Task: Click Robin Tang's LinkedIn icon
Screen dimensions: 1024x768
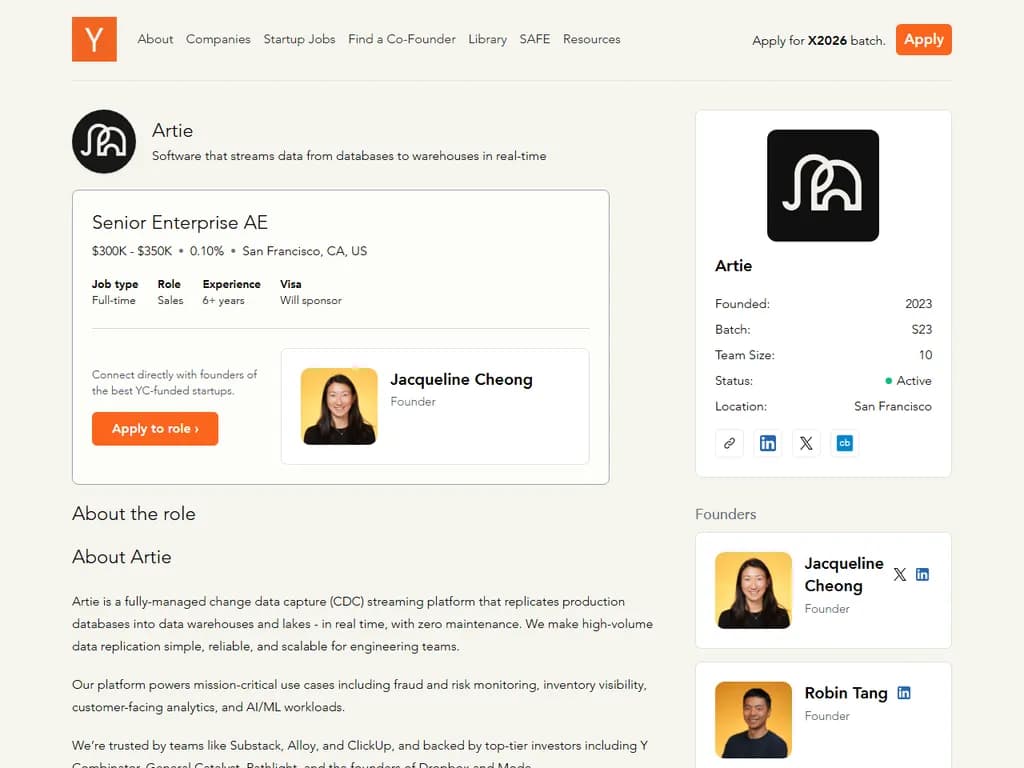Action: [x=903, y=692]
